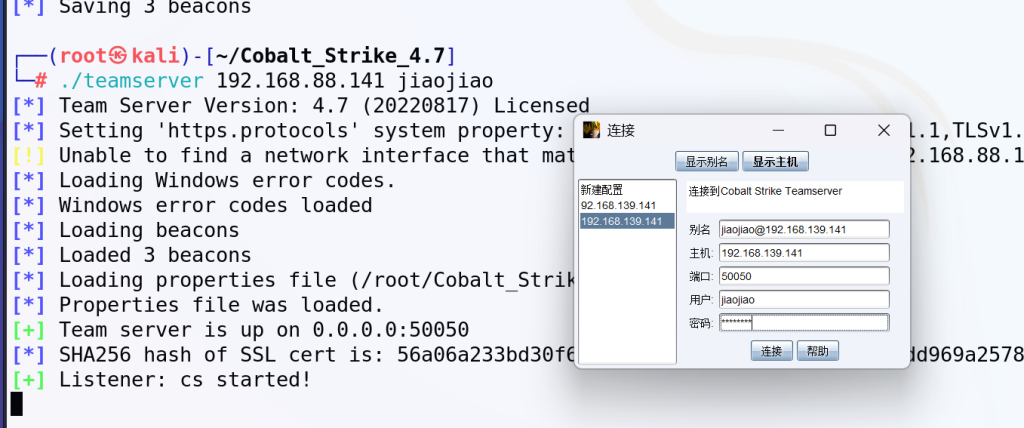The image size is (1024, 428).
Task: Click the terminal line 'Properties file was loaded.'
Action: coord(221,305)
